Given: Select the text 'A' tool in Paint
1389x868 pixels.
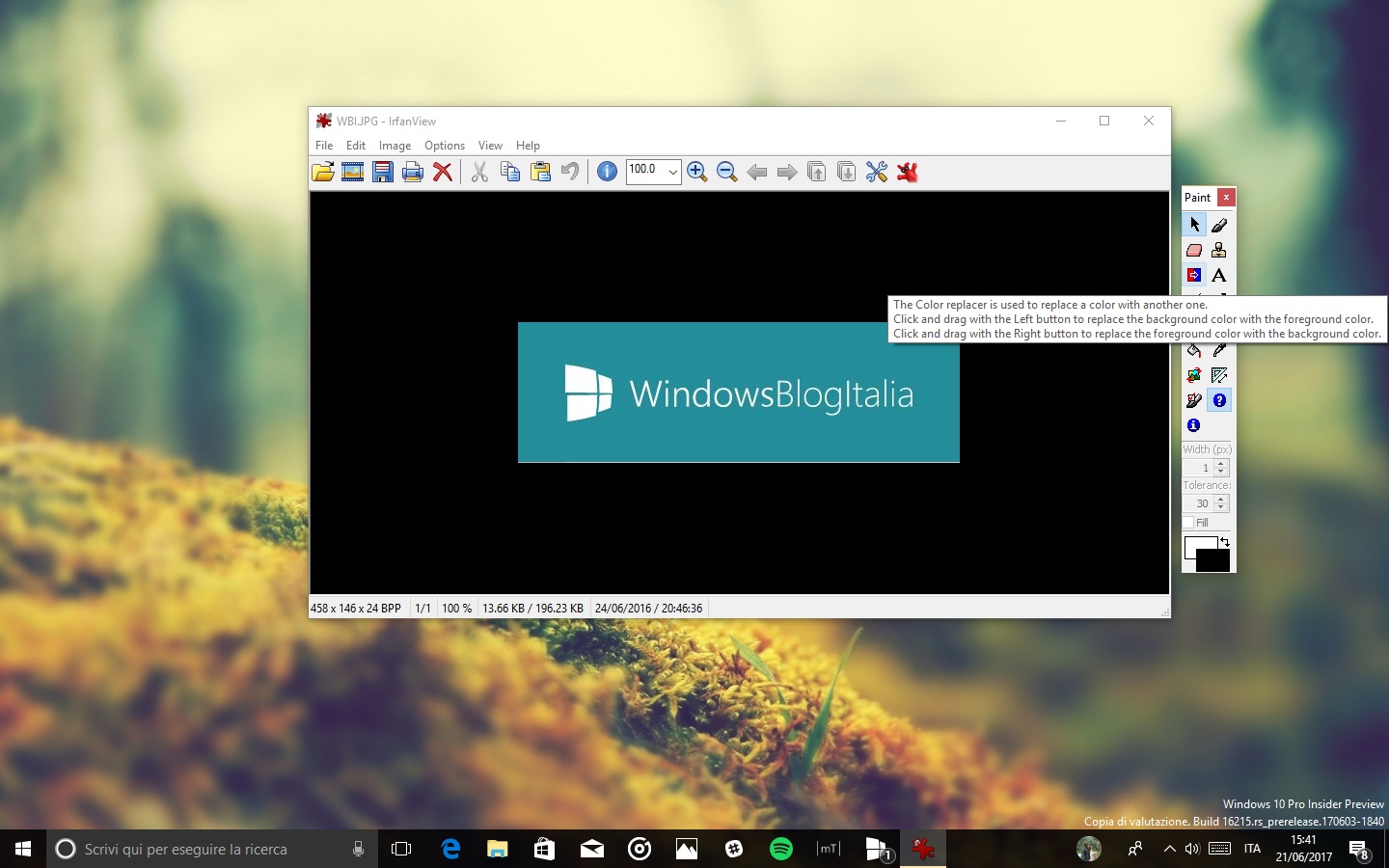Looking at the screenshot, I should coord(1219,275).
